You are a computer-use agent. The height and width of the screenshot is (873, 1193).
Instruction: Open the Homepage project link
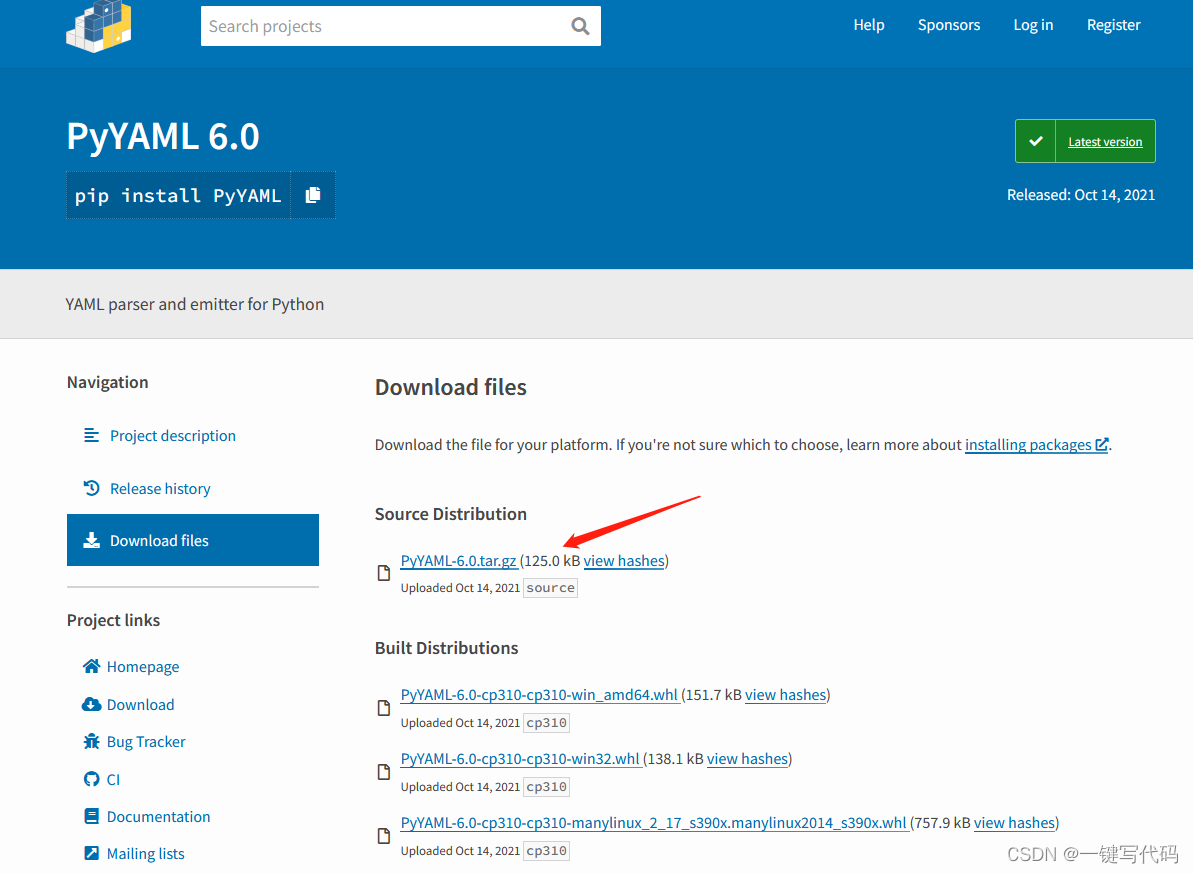143,667
